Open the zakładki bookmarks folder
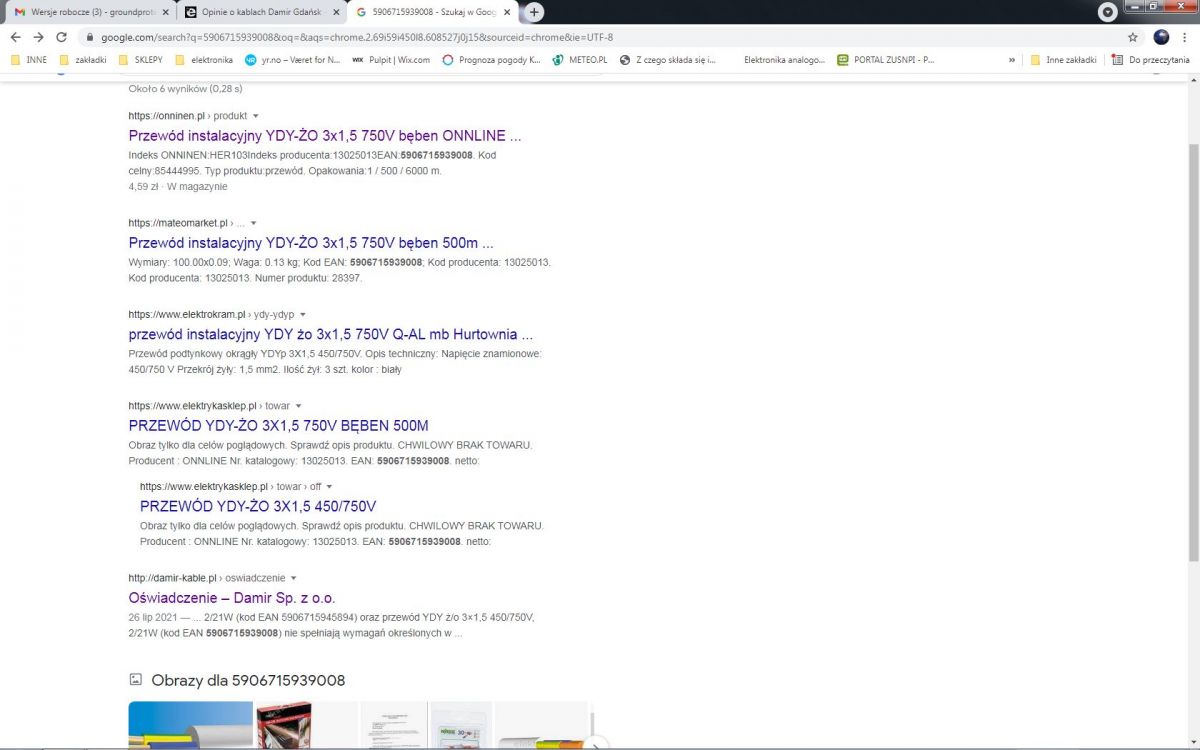Screen dimensions: 1200x750 pos(83,60)
